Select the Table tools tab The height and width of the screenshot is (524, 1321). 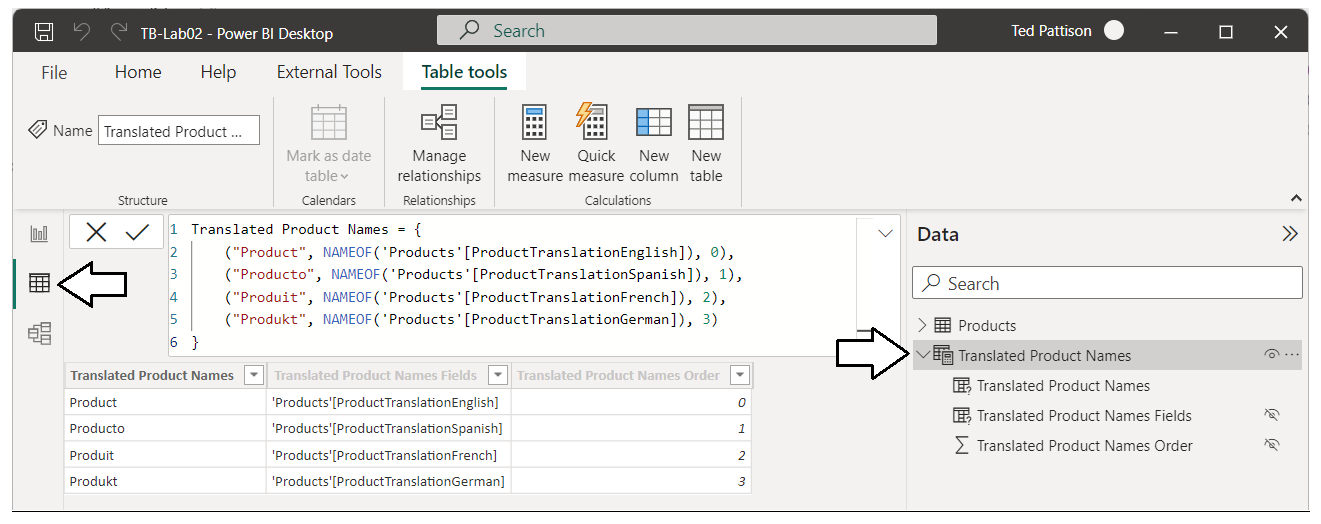tap(464, 72)
